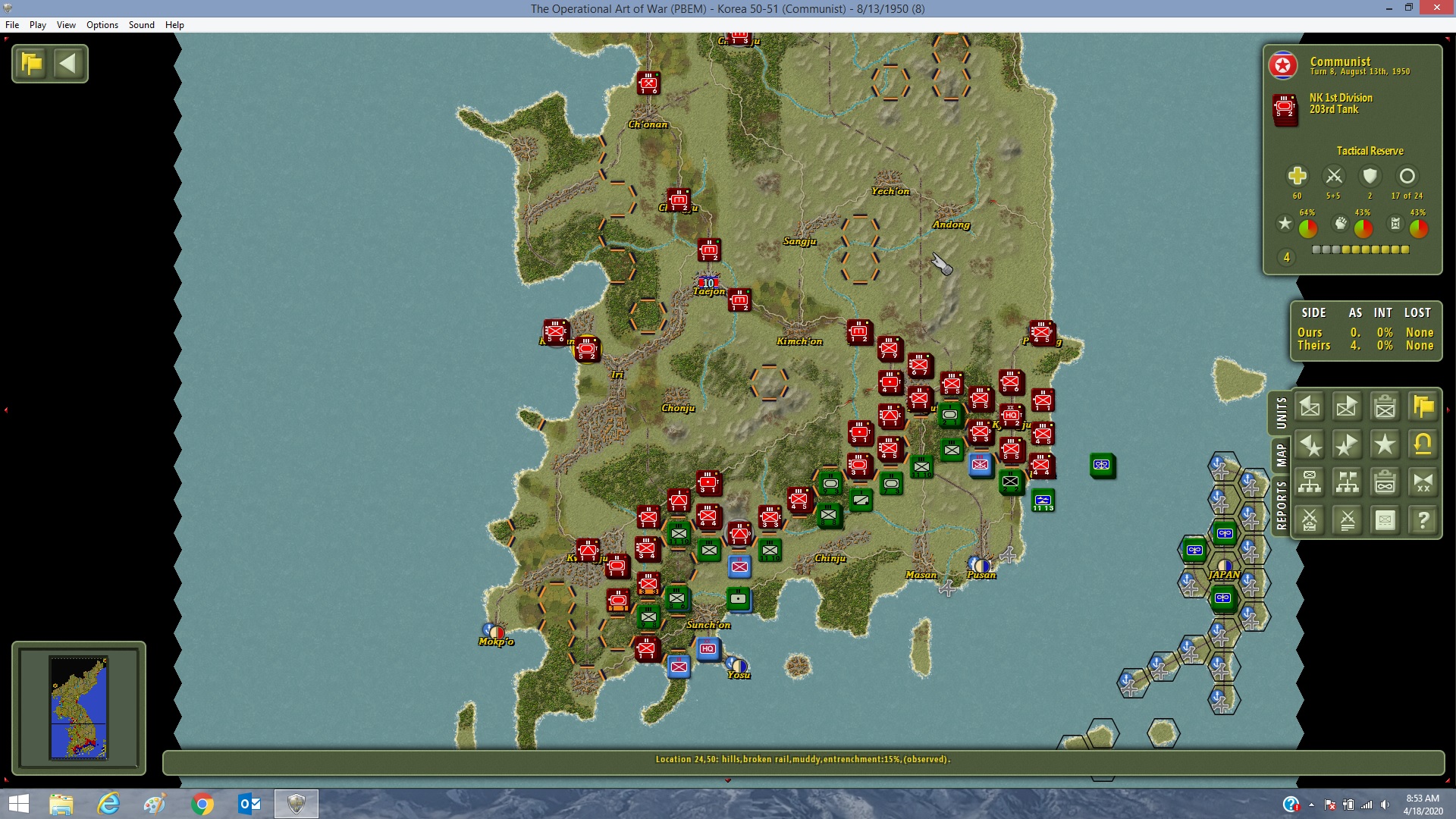The image size is (1456, 819).
Task: Select previous unit envelope-arrow button
Action: pyautogui.click(x=1310, y=406)
